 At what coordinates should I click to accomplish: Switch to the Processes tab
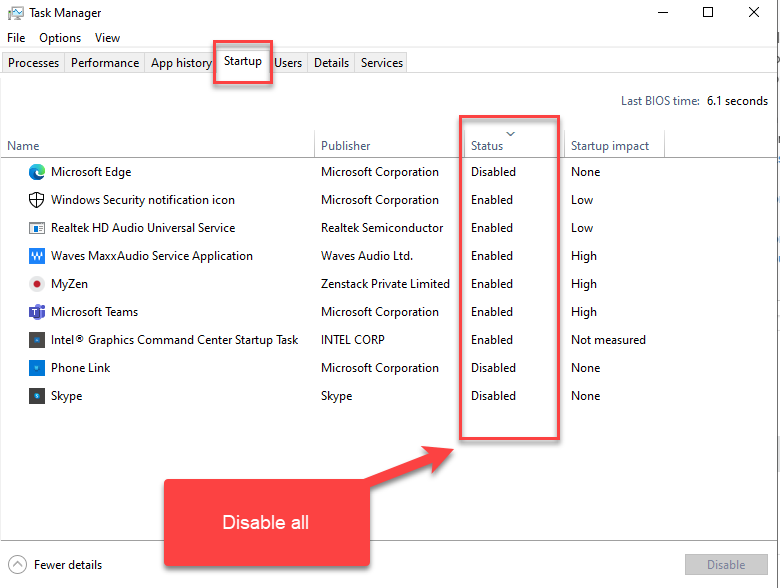point(33,63)
